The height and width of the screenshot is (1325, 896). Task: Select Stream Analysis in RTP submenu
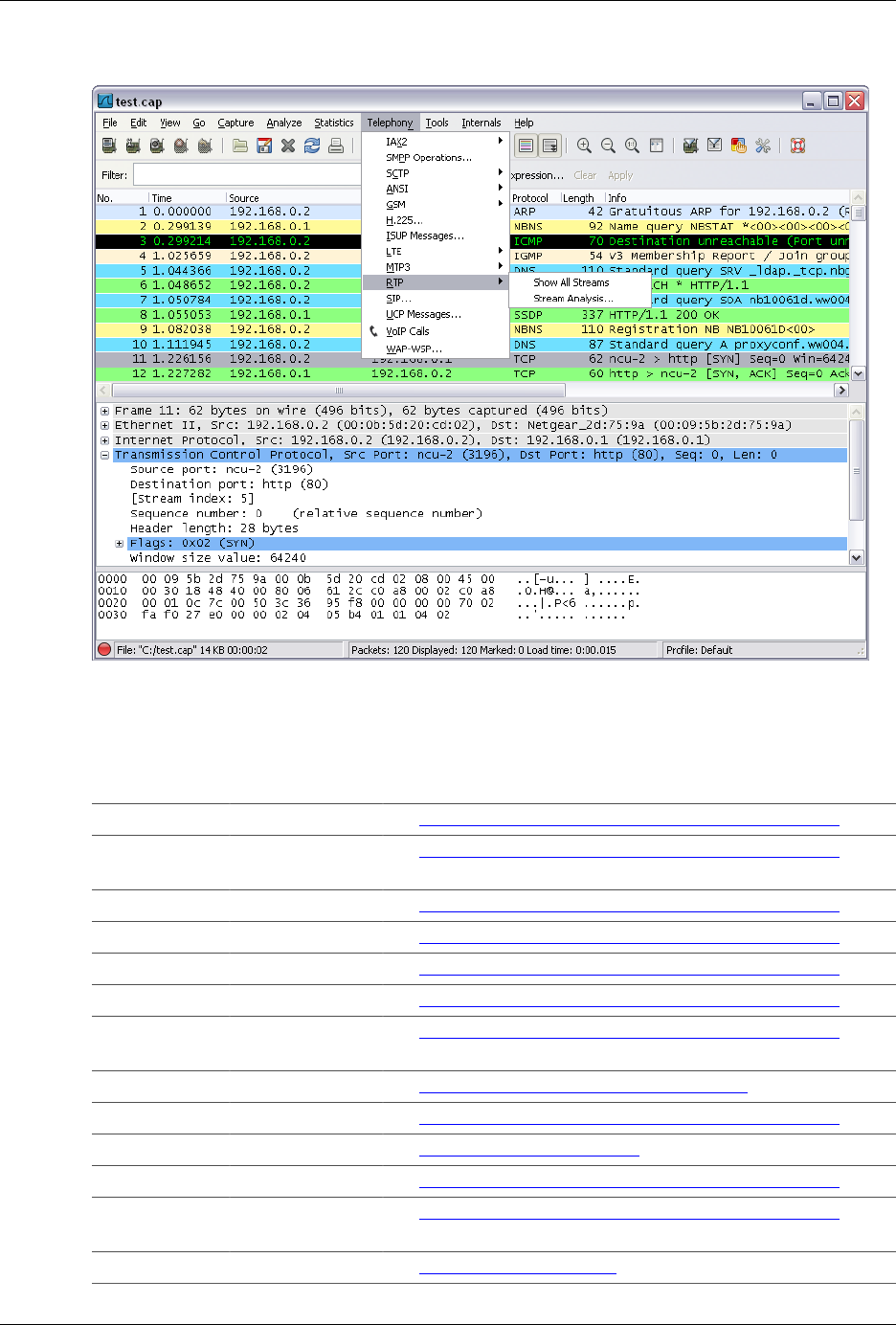point(580,299)
